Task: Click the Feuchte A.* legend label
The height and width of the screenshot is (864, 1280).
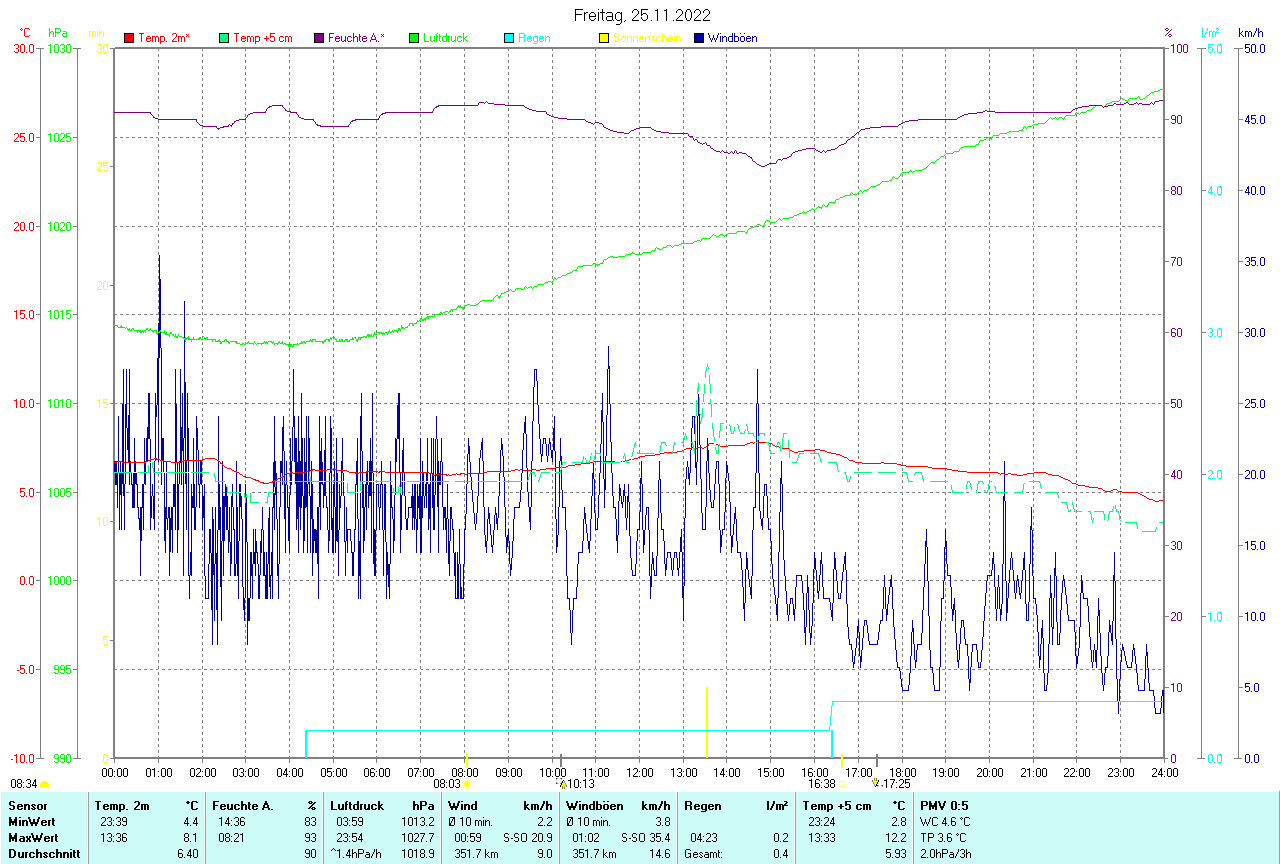Action: tap(357, 38)
